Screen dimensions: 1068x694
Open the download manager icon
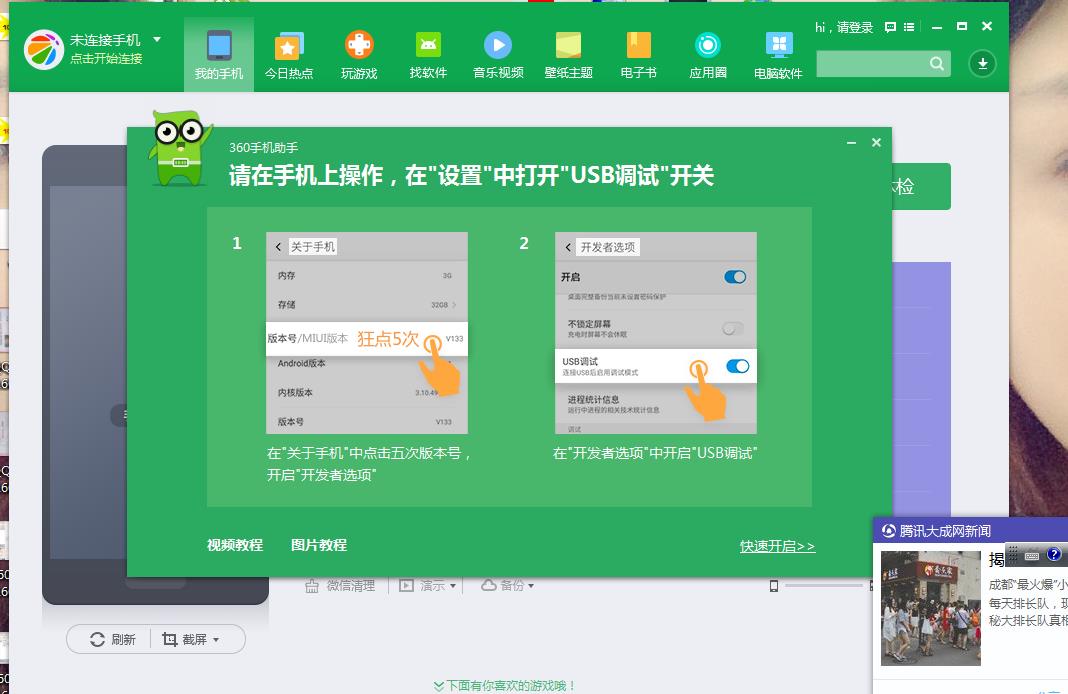tap(982, 63)
